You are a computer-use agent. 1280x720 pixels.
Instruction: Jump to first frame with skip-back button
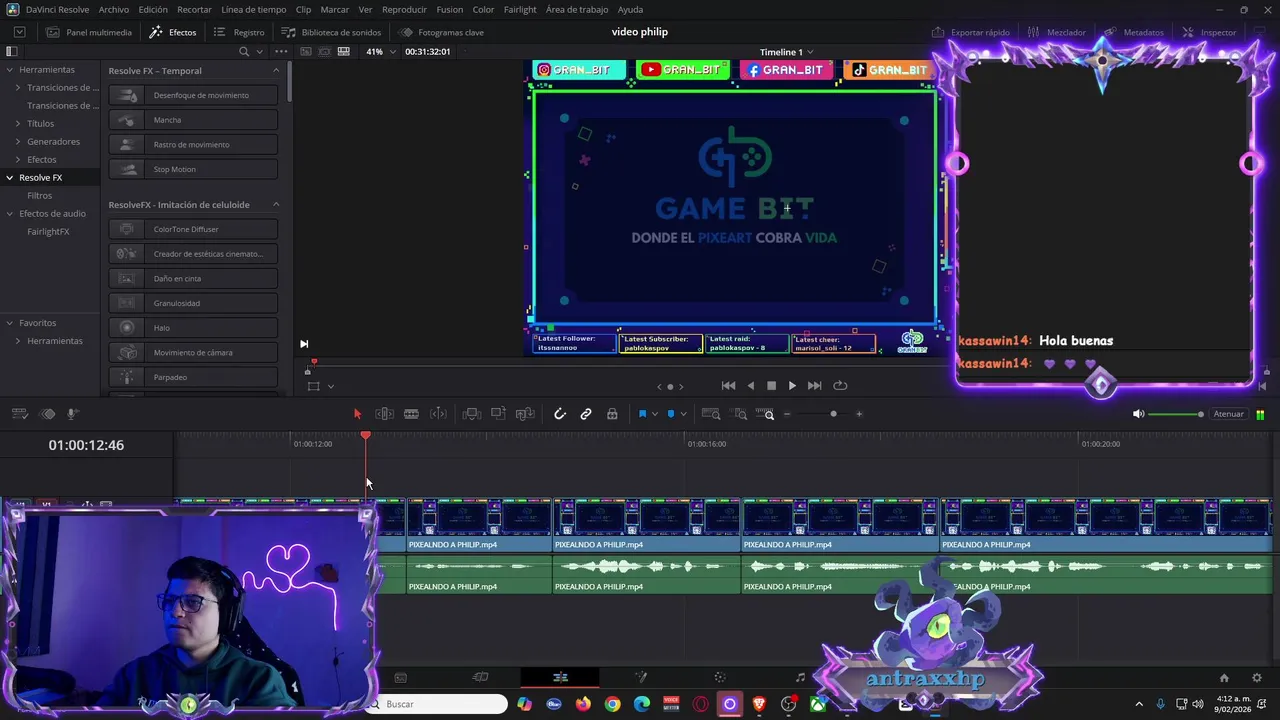728,386
